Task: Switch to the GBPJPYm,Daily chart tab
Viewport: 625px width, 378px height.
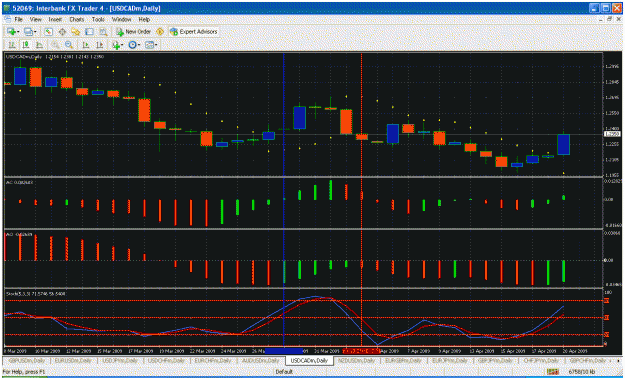Action: (495, 360)
